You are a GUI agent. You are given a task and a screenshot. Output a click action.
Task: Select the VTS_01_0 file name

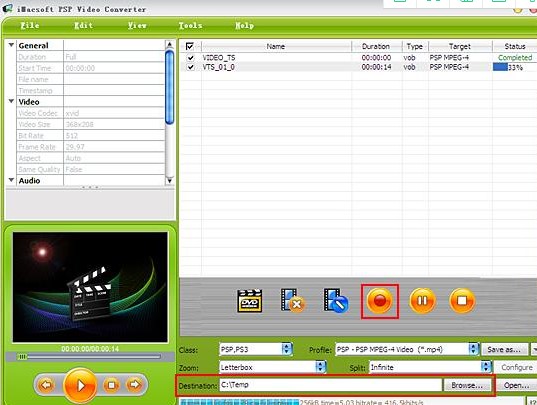[x=218, y=67]
